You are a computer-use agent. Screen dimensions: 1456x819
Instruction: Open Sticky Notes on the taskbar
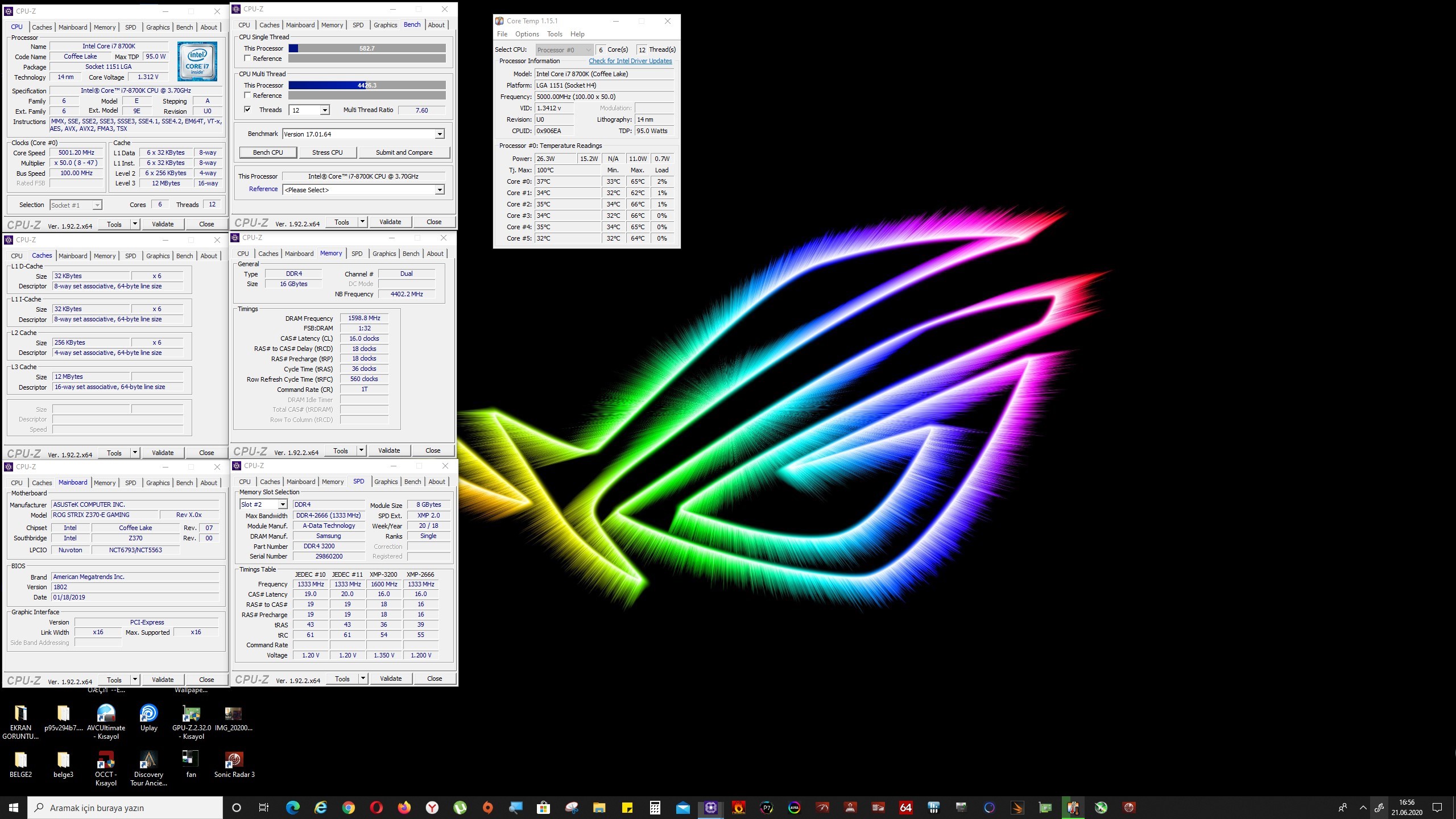[627, 807]
